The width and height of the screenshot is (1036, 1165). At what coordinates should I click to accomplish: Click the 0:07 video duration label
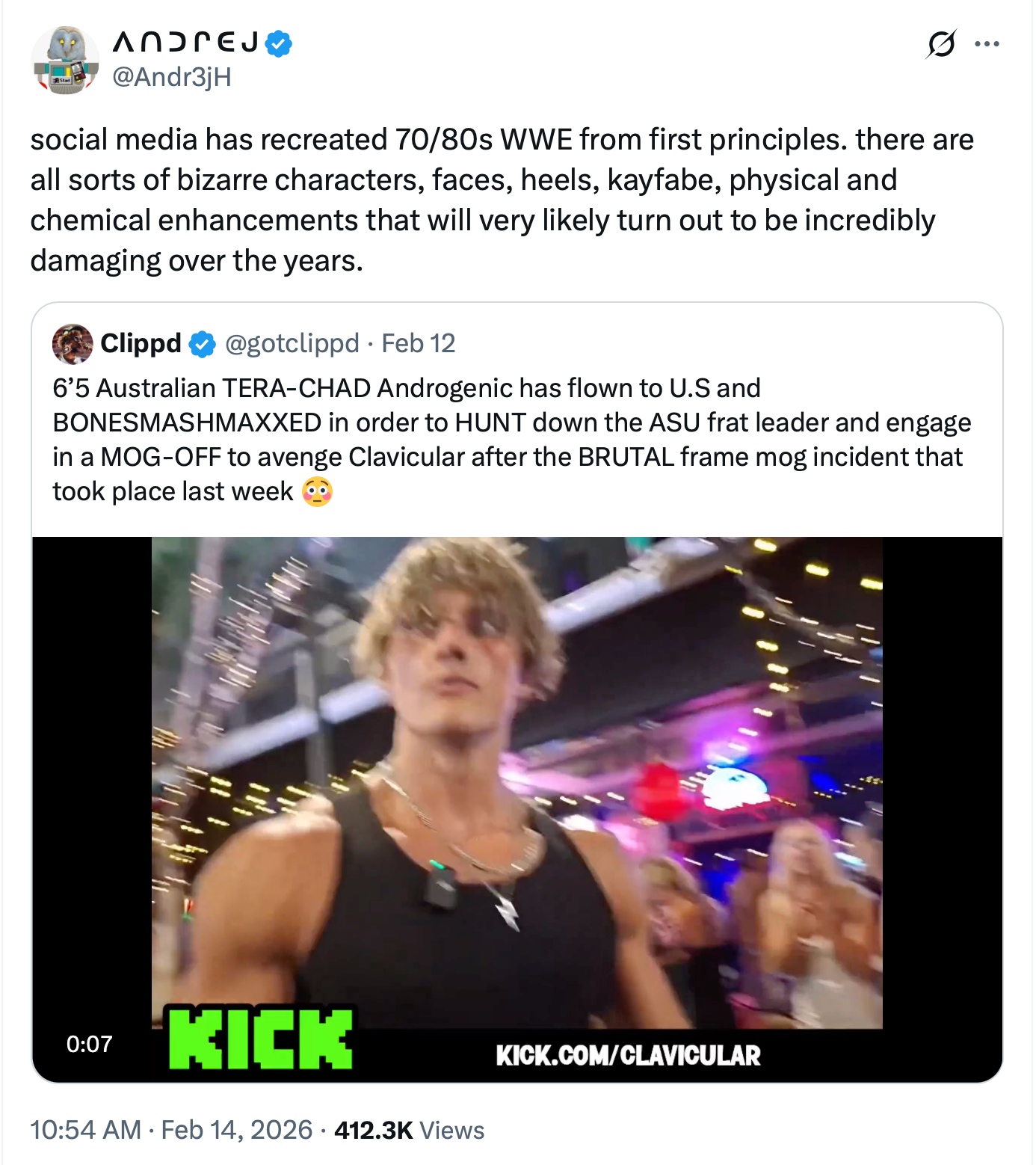tap(89, 1044)
